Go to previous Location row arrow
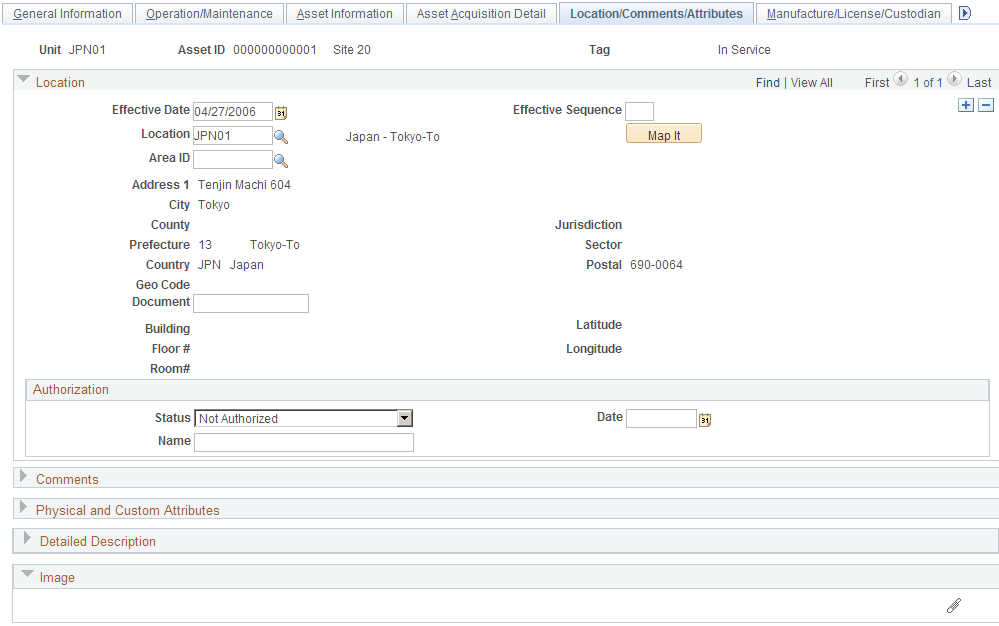The width and height of the screenshot is (999, 626). click(x=900, y=80)
